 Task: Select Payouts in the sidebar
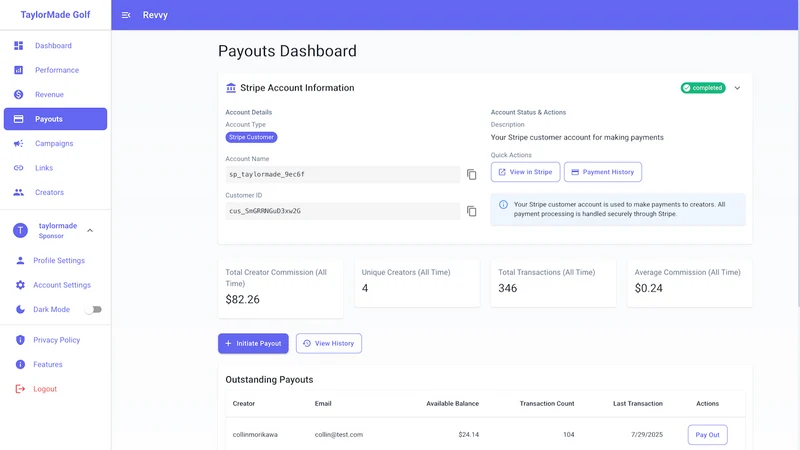(56, 119)
